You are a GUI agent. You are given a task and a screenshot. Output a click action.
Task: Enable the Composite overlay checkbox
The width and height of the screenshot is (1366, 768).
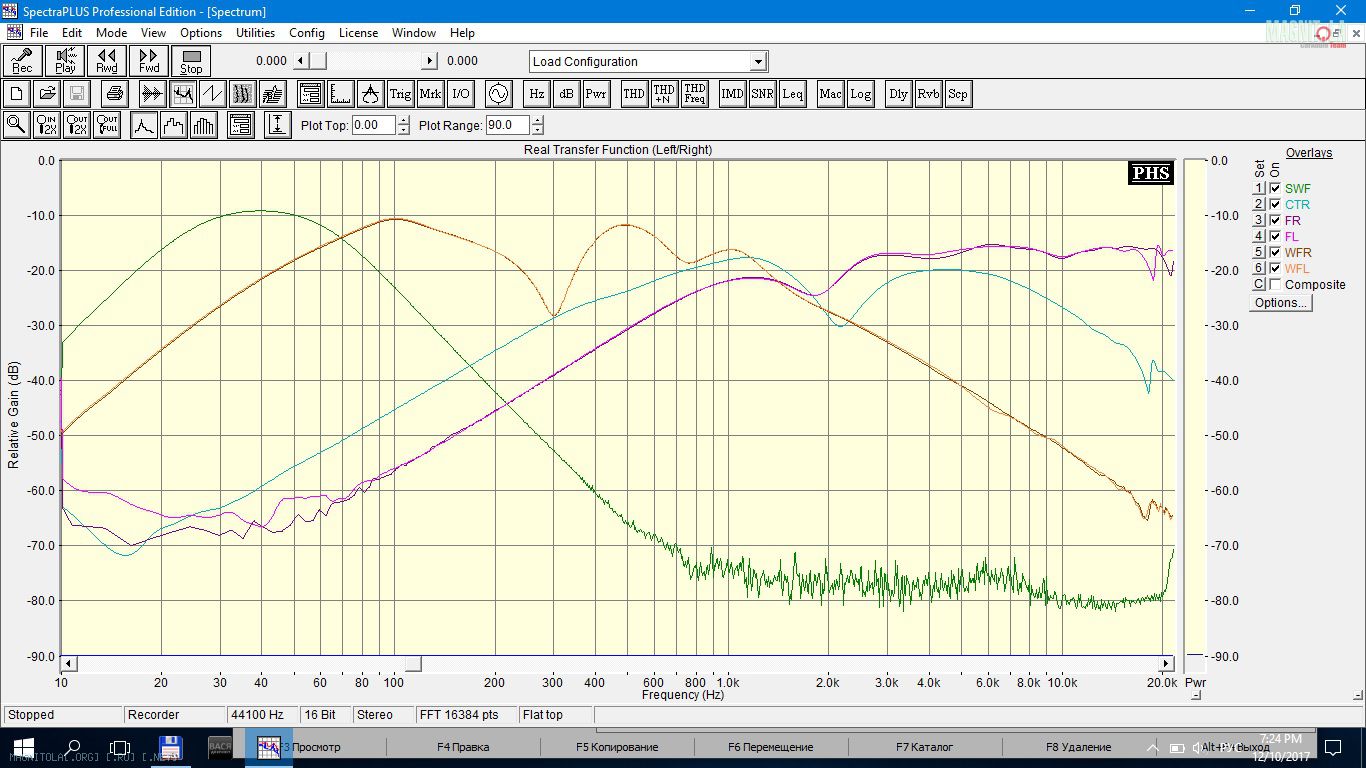(x=1275, y=284)
